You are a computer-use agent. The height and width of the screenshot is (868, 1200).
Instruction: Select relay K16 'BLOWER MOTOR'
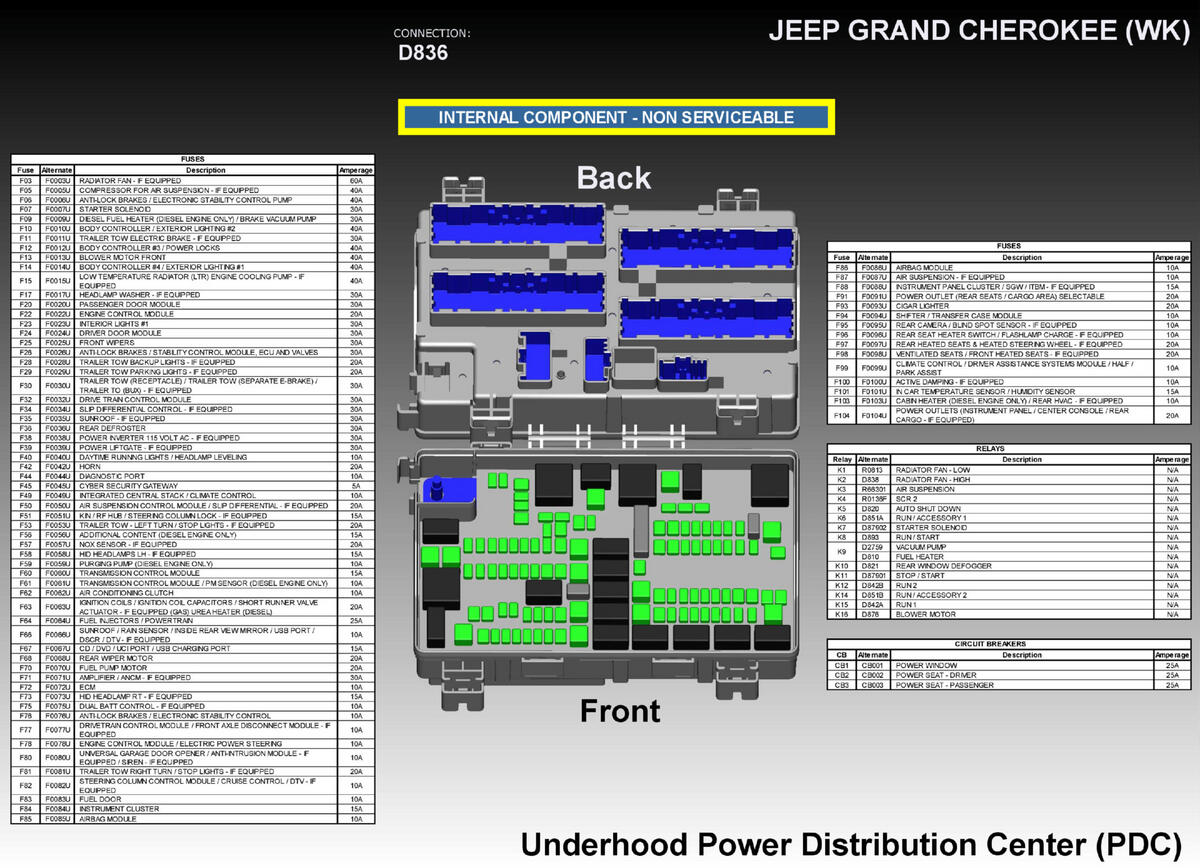coord(1009,614)
